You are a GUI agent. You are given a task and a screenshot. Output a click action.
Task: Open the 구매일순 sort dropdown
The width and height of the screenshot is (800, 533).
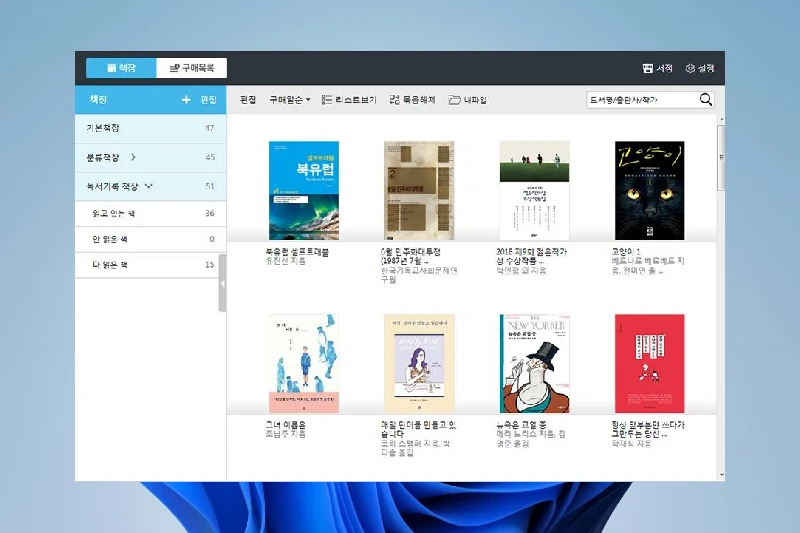[x=290, y=100]
